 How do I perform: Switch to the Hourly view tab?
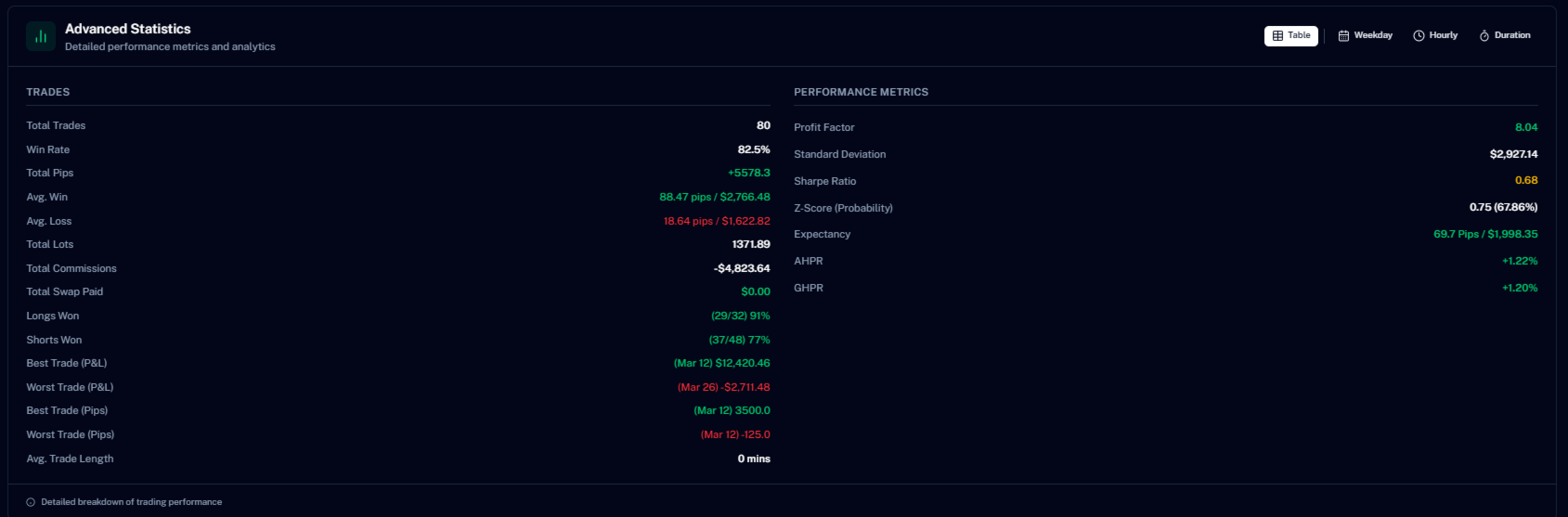point(1436,35)
